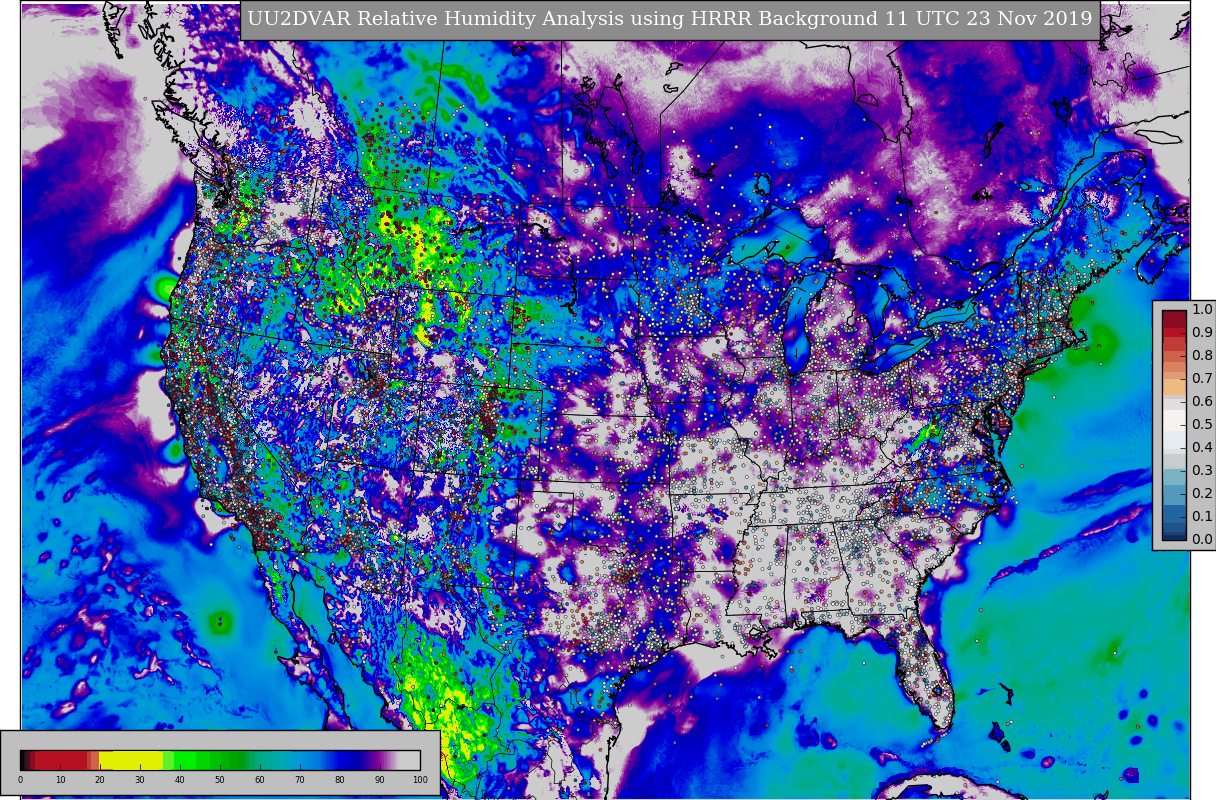Click the 40 tick label on humidity colorbar
This screenshot has width=1216, height=800.
click(180, 780)
